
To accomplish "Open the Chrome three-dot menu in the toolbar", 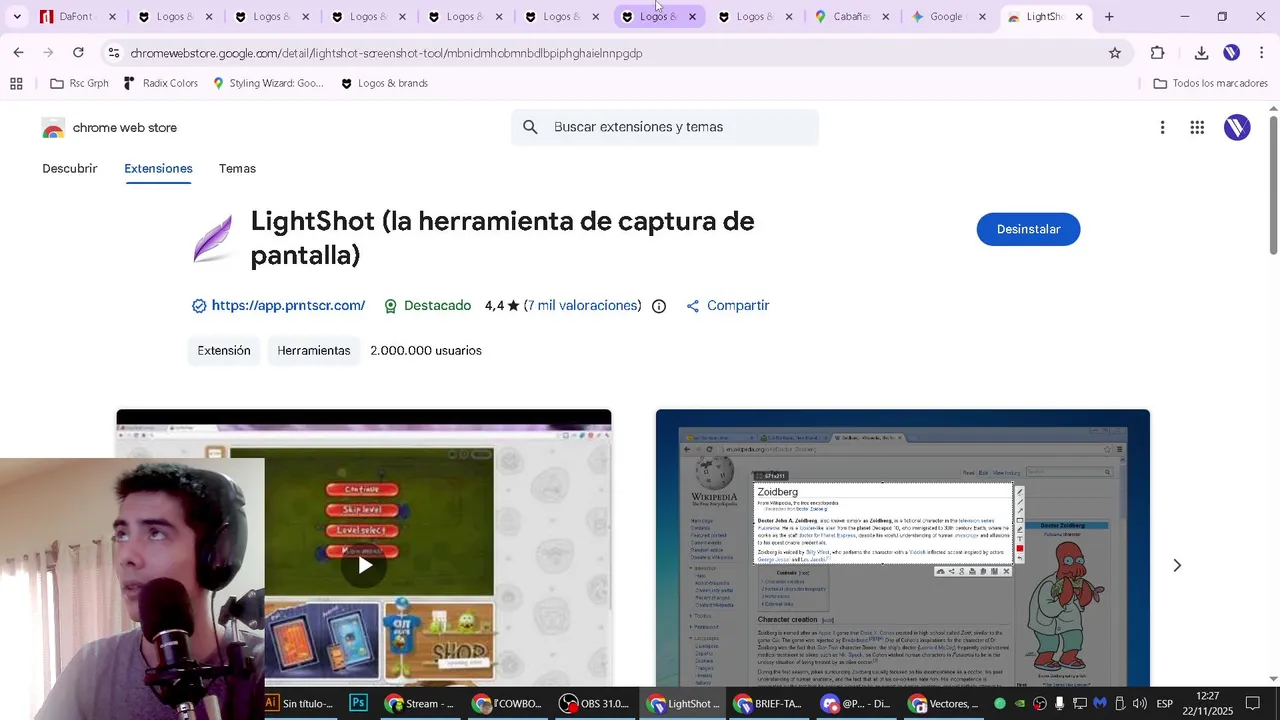I will coord(1260,53).
